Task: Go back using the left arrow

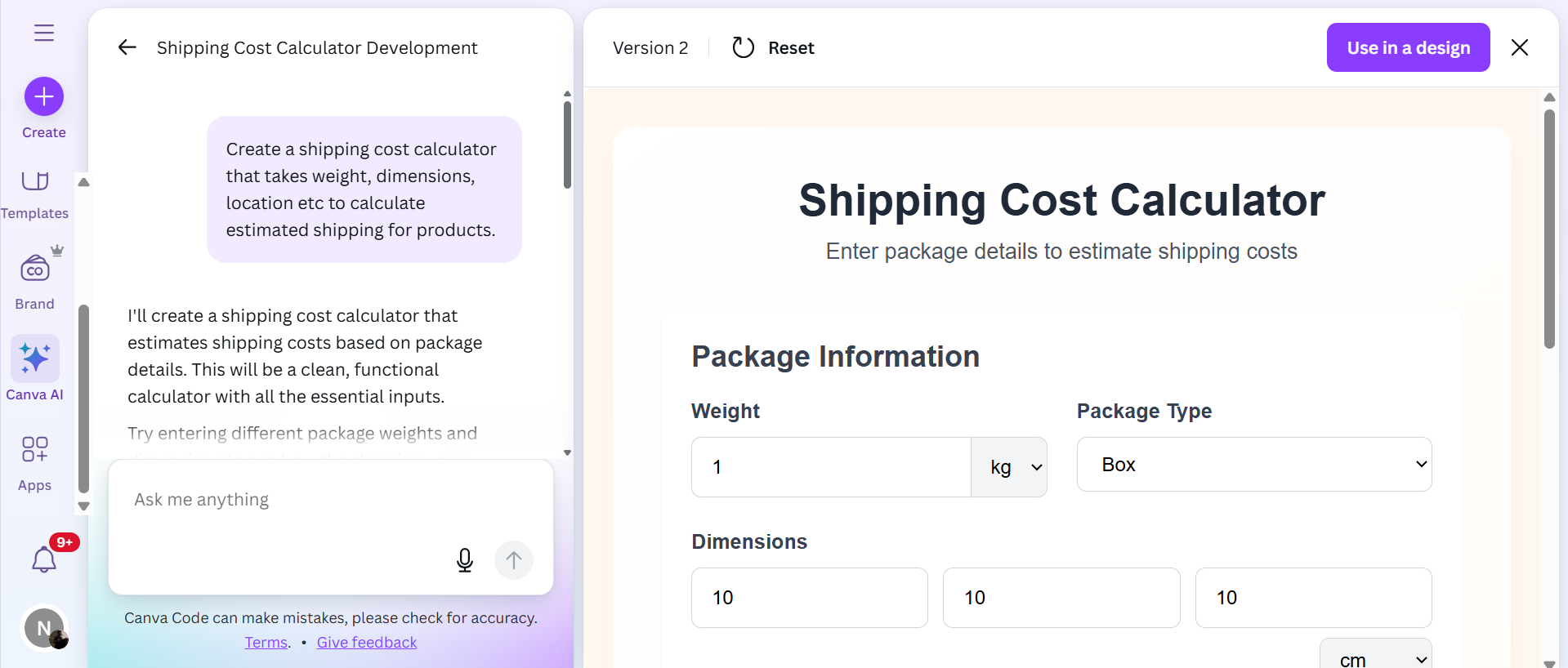Action: click(127, 47)
